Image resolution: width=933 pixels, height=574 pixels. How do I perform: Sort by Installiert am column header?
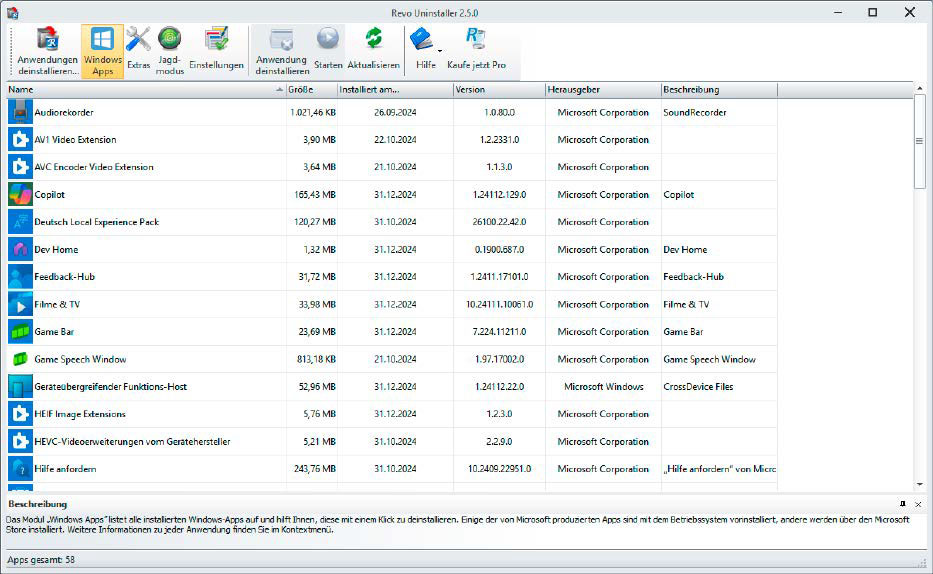point(395,90)
